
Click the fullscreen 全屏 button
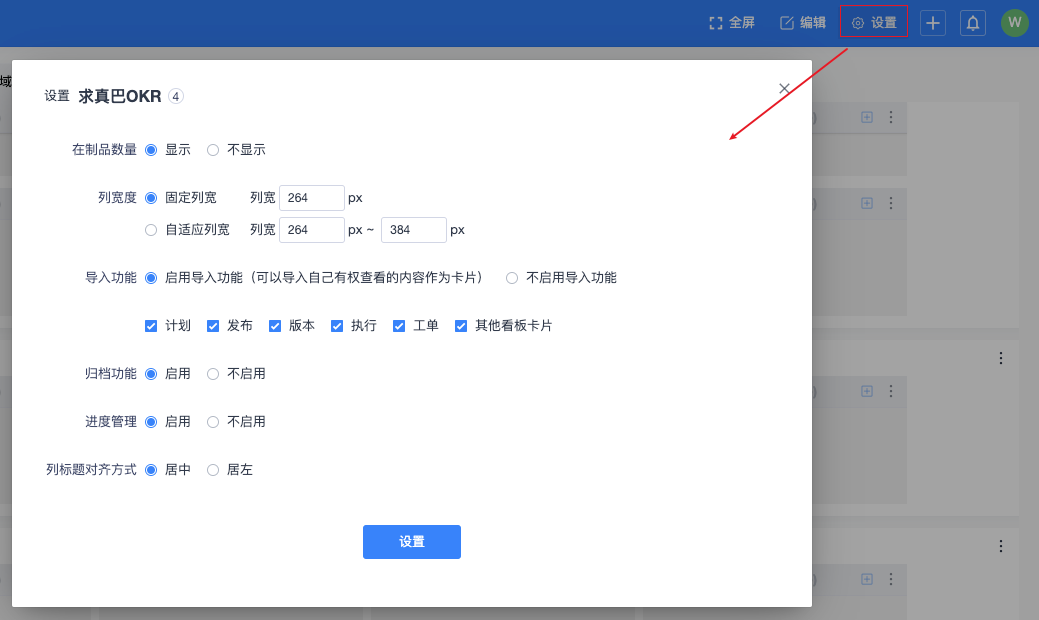click(732, 23)
